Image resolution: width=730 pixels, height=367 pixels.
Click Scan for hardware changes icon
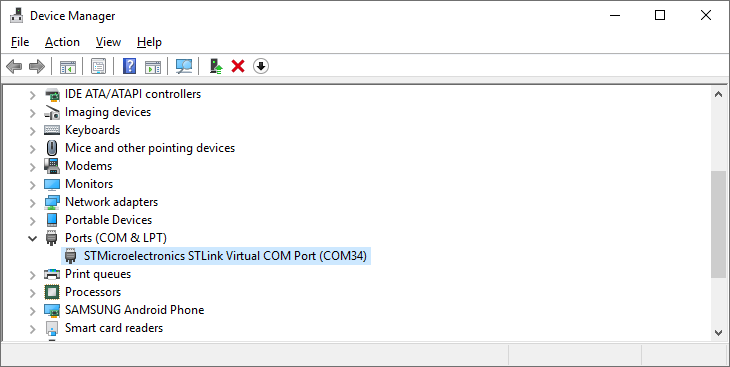click(x=184, y=67)
